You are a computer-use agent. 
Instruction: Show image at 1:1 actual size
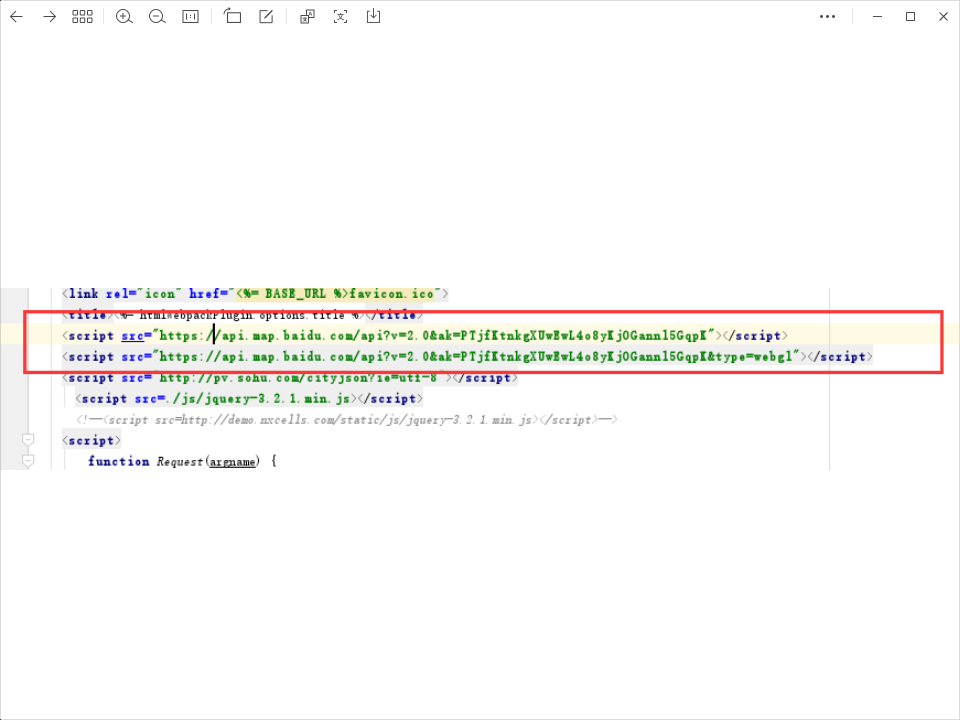(190, 17)
